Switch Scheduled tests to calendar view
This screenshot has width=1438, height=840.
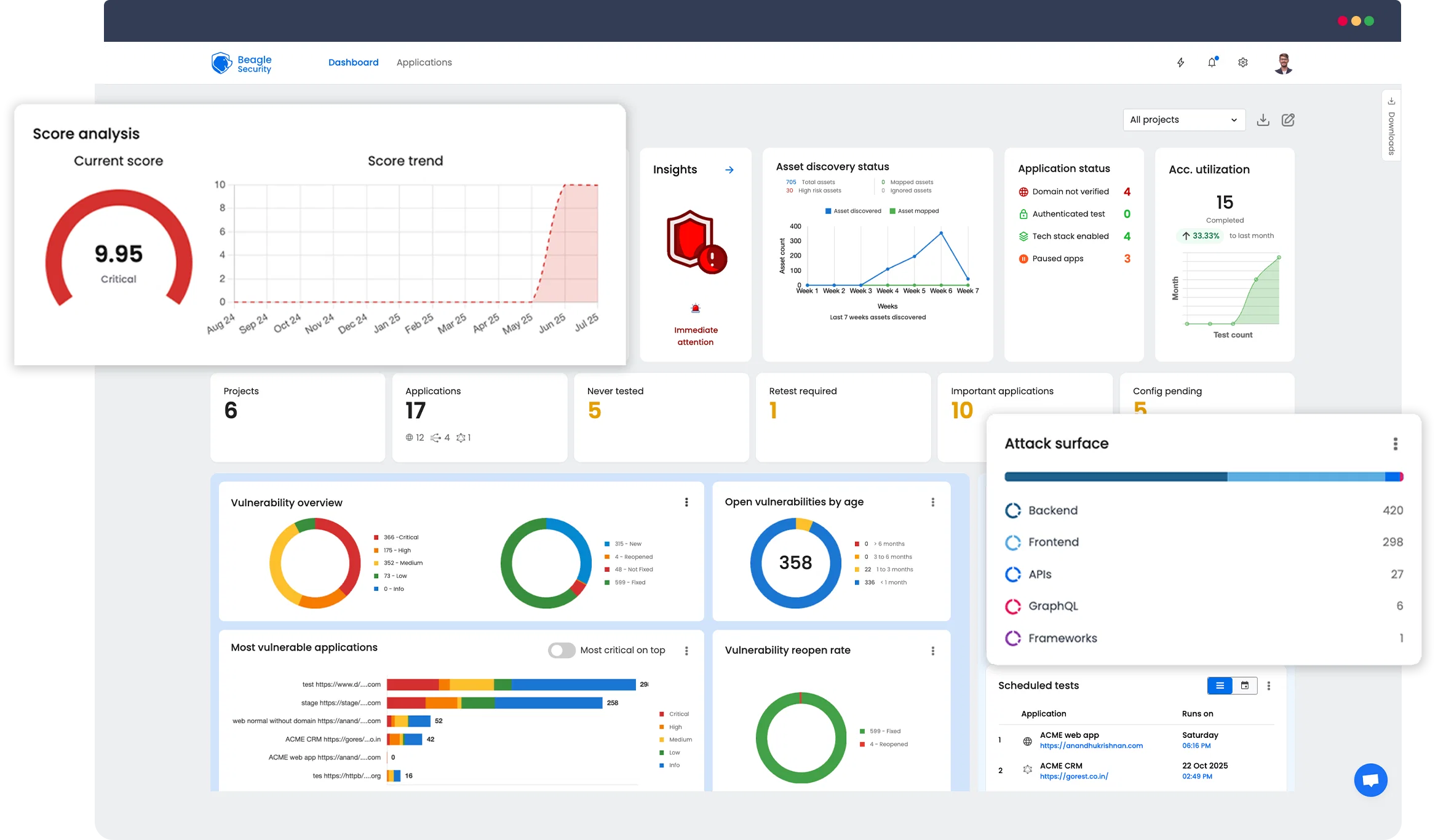coord(1244,685)
